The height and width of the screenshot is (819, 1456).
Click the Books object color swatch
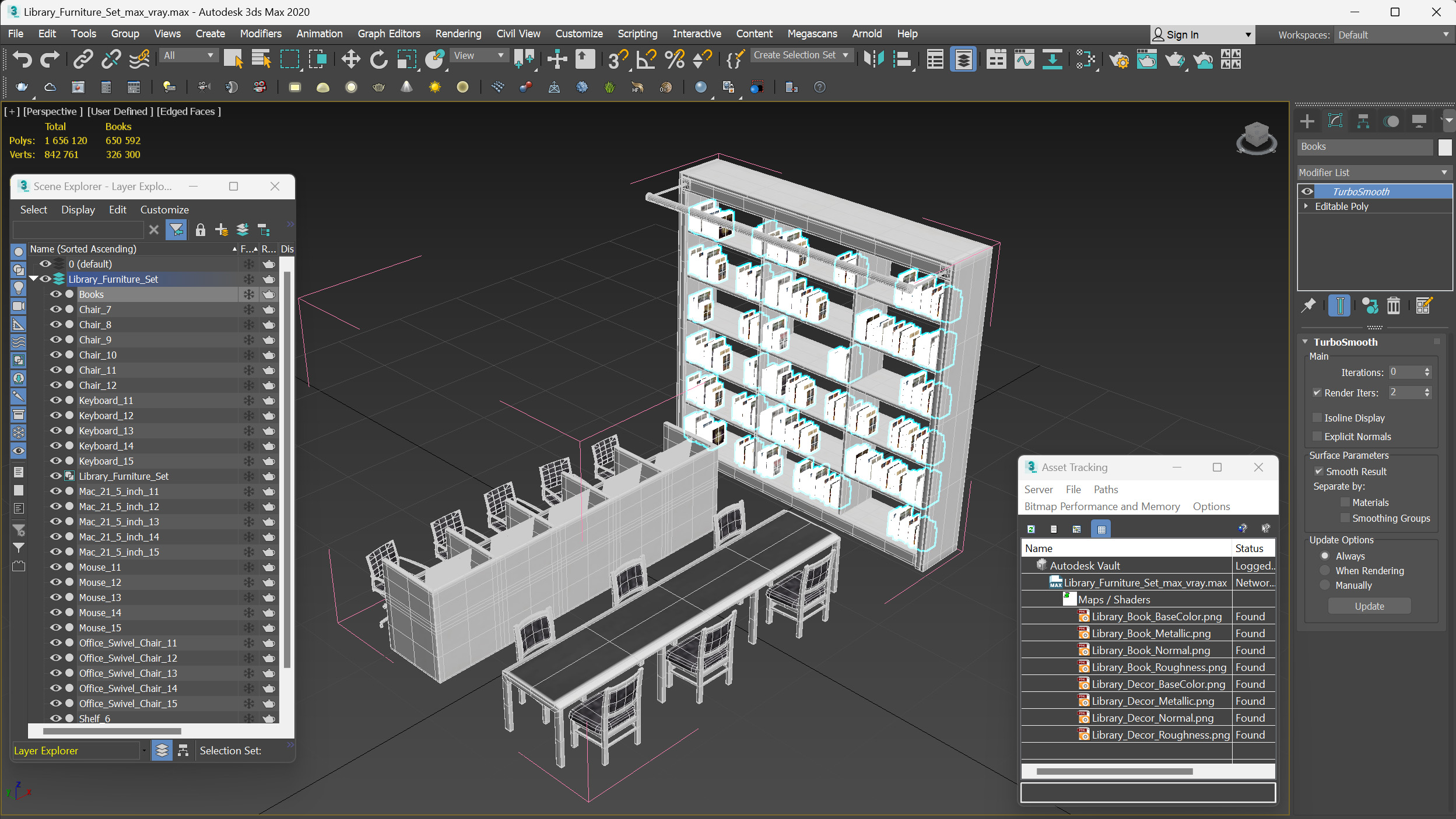click(x=1444, y=147)
